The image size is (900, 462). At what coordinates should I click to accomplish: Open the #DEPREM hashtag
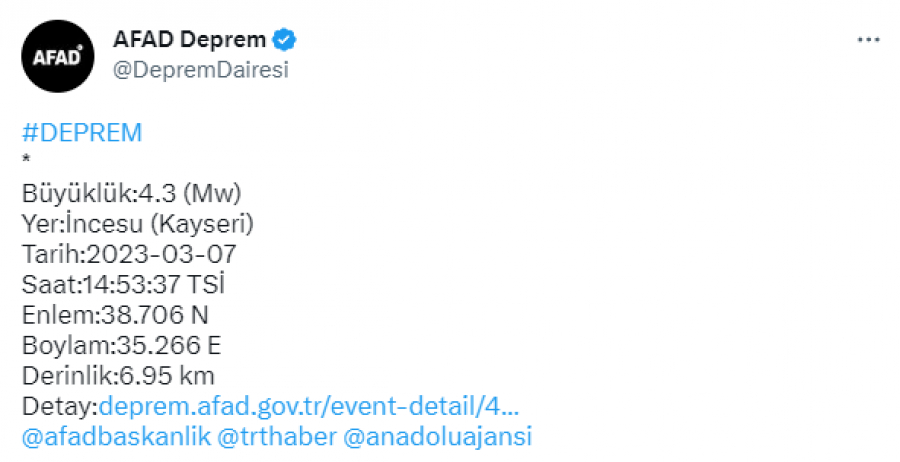coord(82,133)
